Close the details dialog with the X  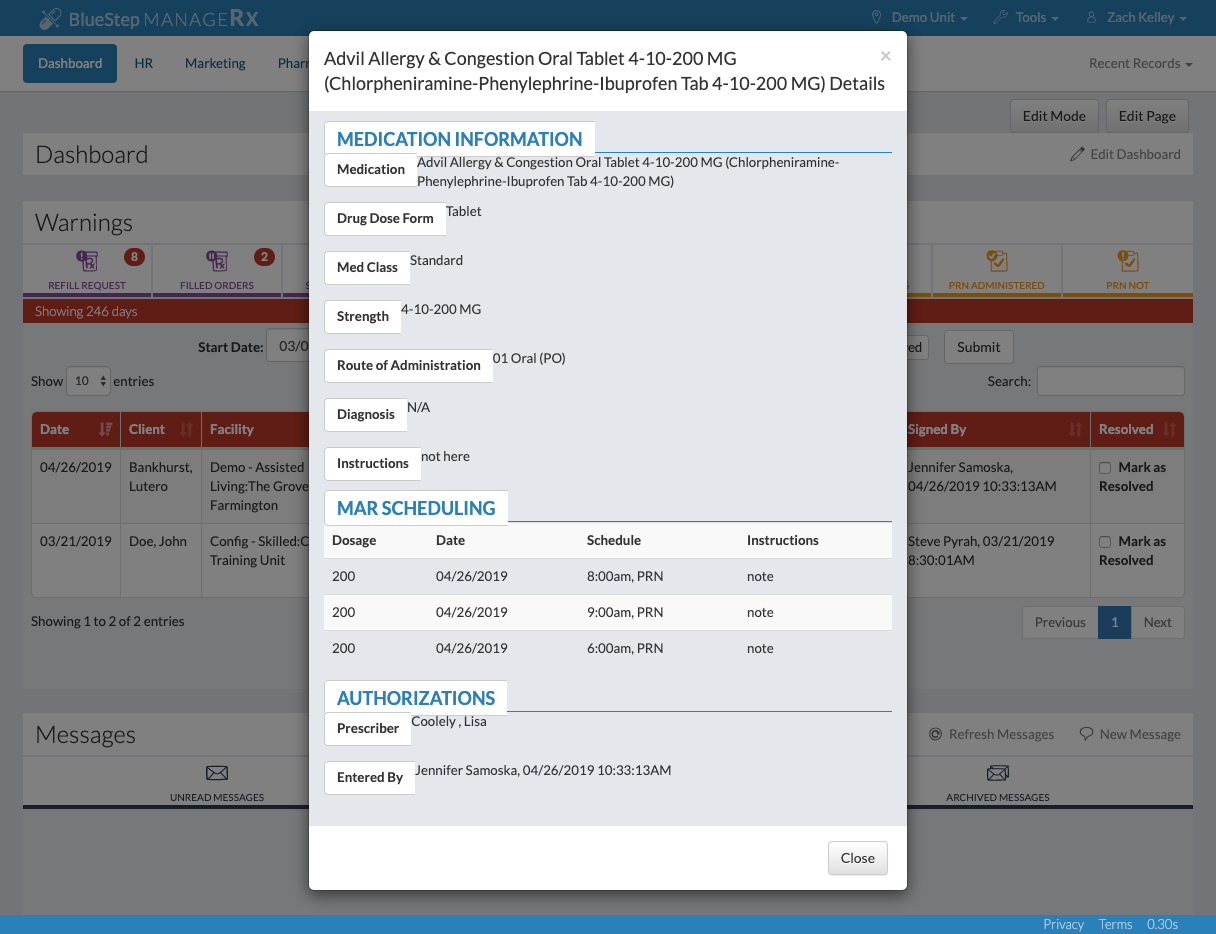tap(885, 57)
